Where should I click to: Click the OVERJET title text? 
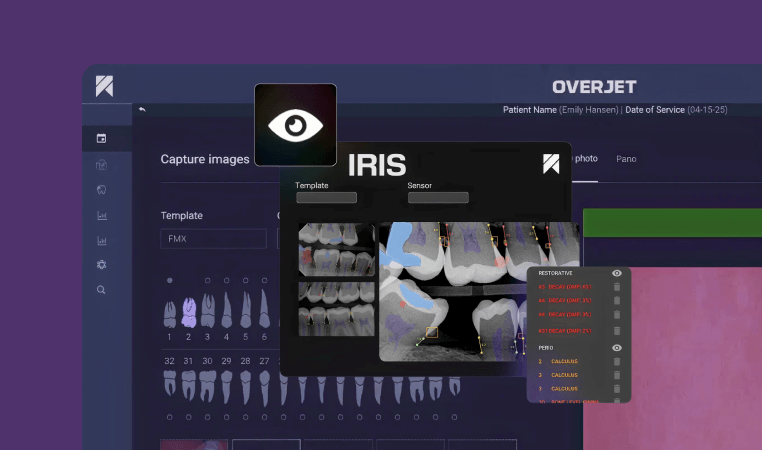594,87
